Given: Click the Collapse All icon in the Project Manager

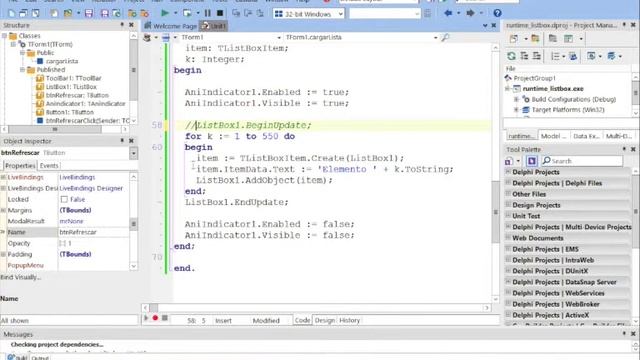Looking at the screenshot, I should [x=536, y=56].
